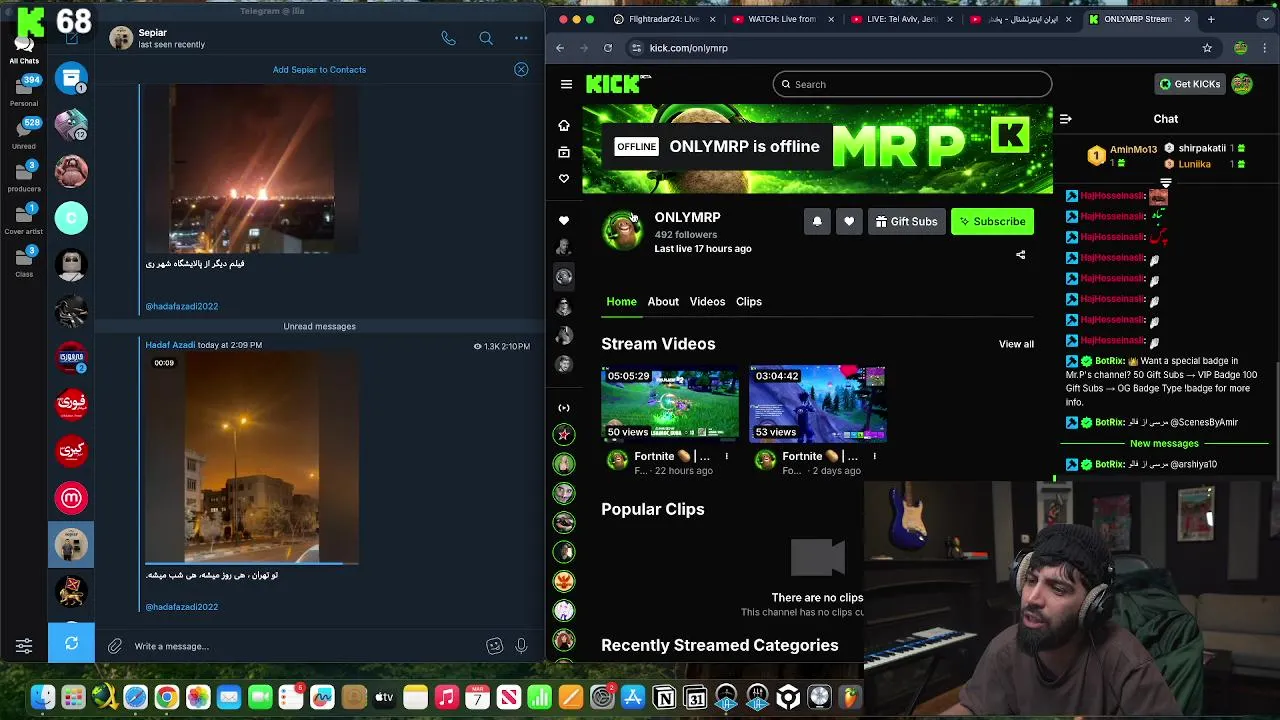This screenshot has width=1280, height=720.
Task: Dismiss the Add Sepiar to Contacts bar
Action: pos(521,69)
